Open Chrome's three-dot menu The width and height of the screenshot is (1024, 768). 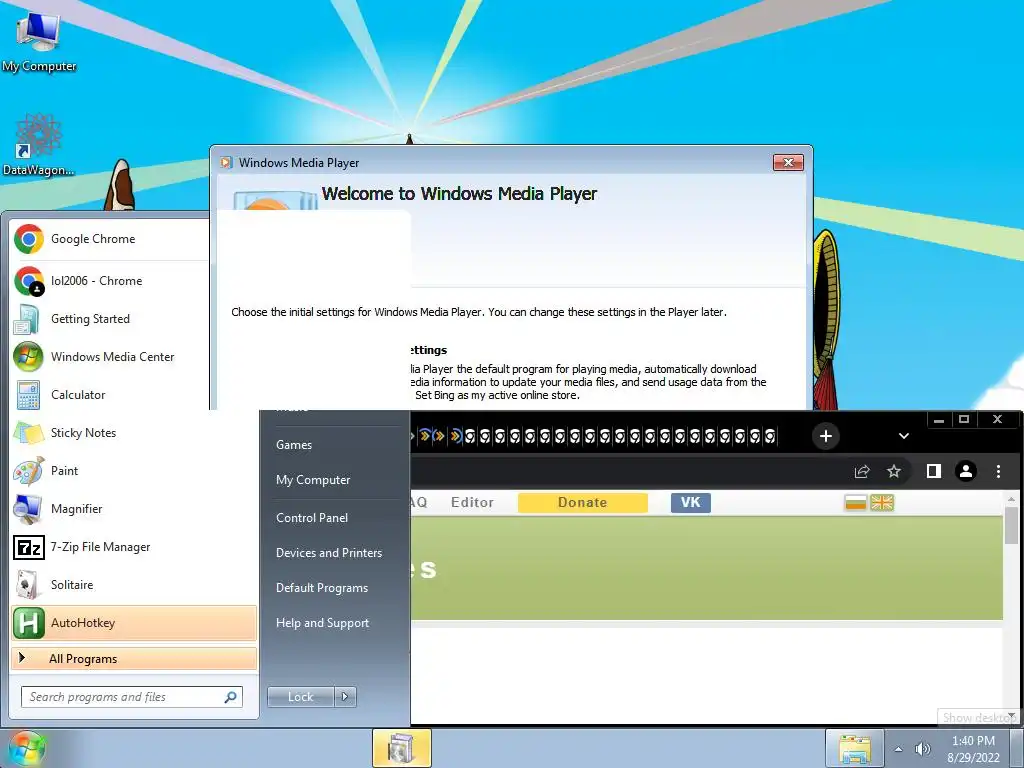(x=999, y=471)
